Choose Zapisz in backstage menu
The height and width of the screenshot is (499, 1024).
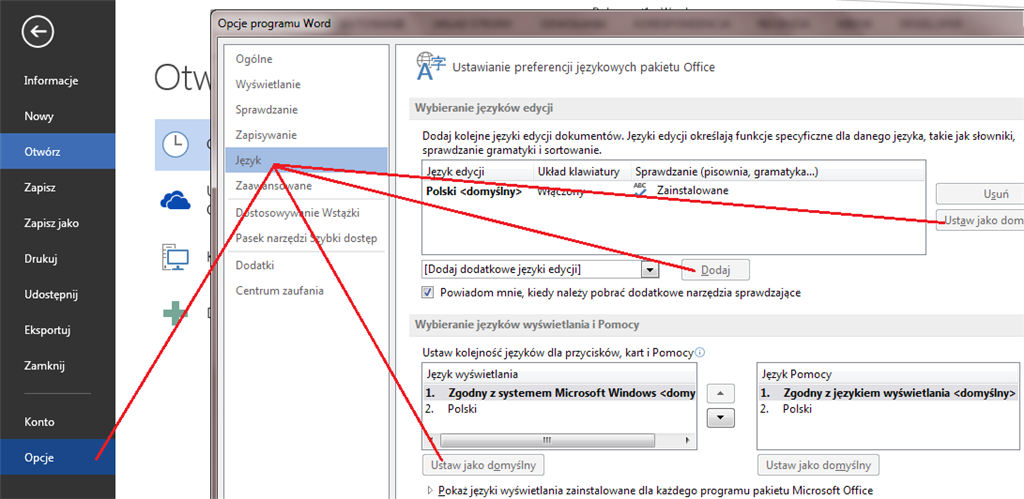[40, 187]
